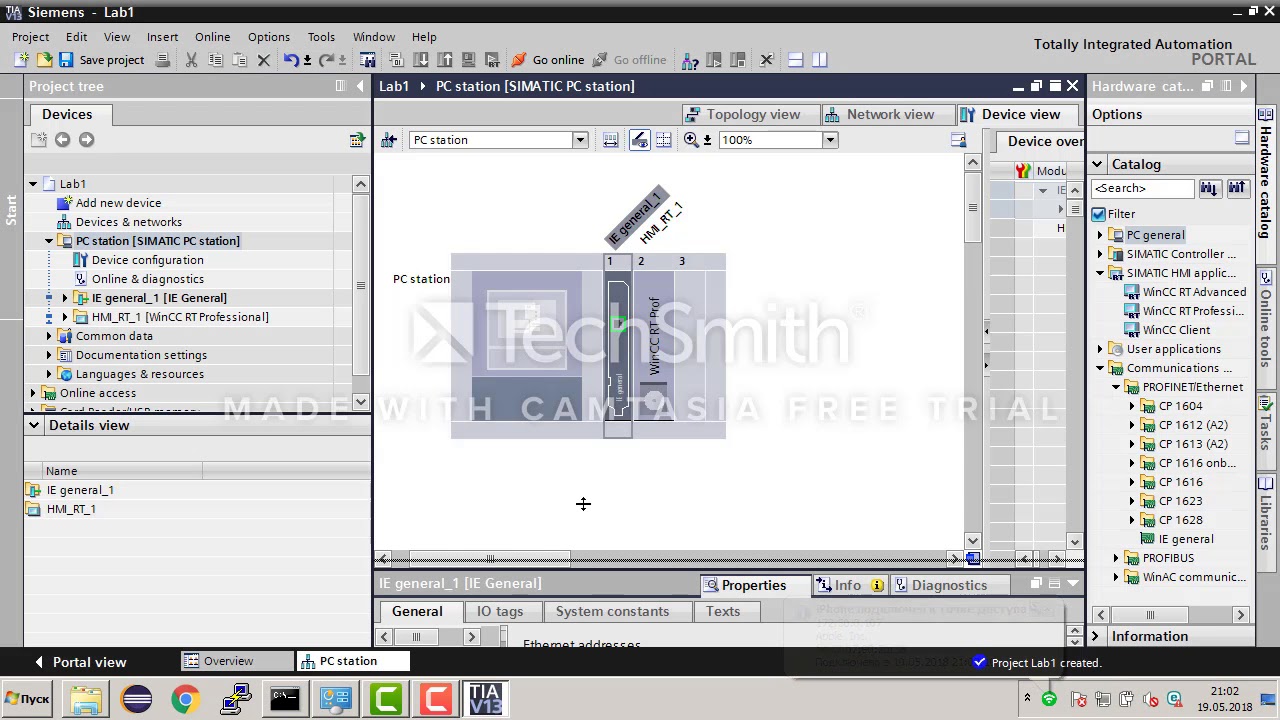Click Portal view button
The image size is (1280, 720).
pyautogui.click(x=80, y=662)
